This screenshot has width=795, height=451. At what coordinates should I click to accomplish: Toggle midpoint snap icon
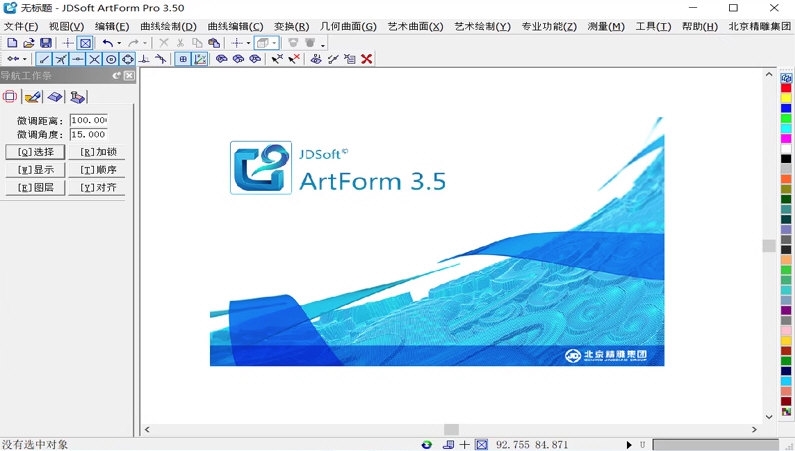(x=78, y=59)
